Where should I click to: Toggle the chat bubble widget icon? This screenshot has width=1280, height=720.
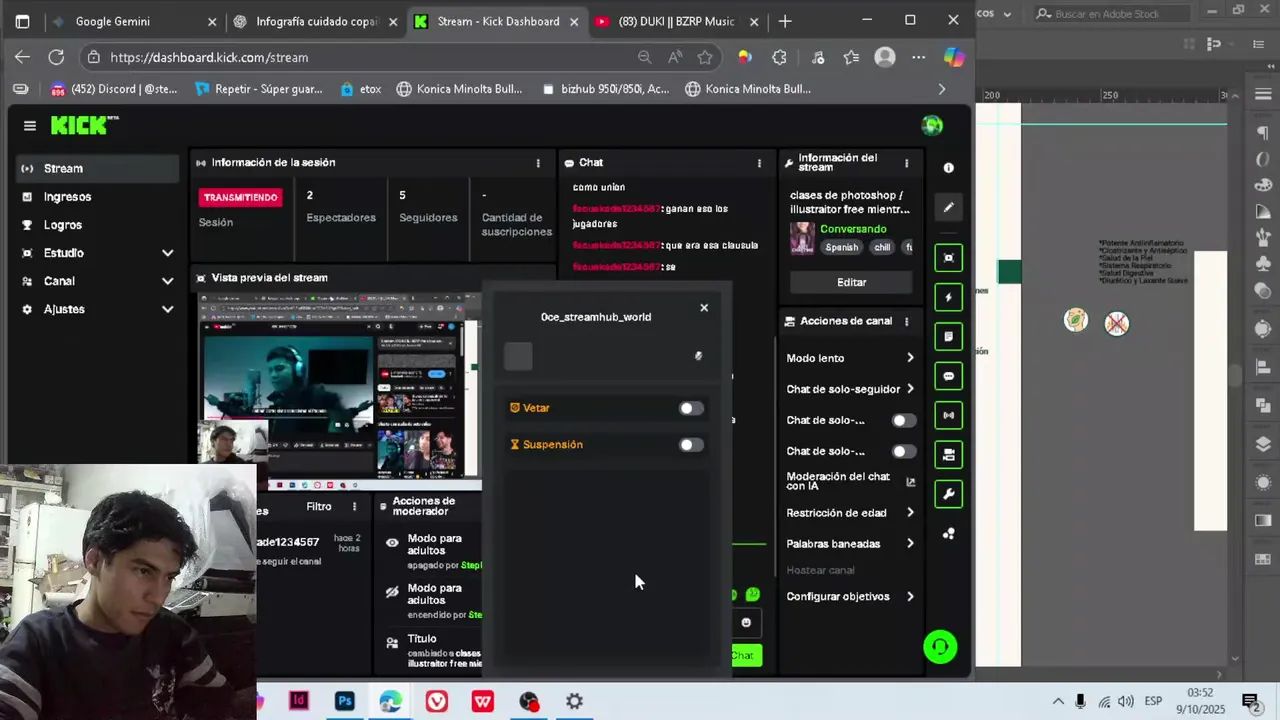[x=948, y=376]
